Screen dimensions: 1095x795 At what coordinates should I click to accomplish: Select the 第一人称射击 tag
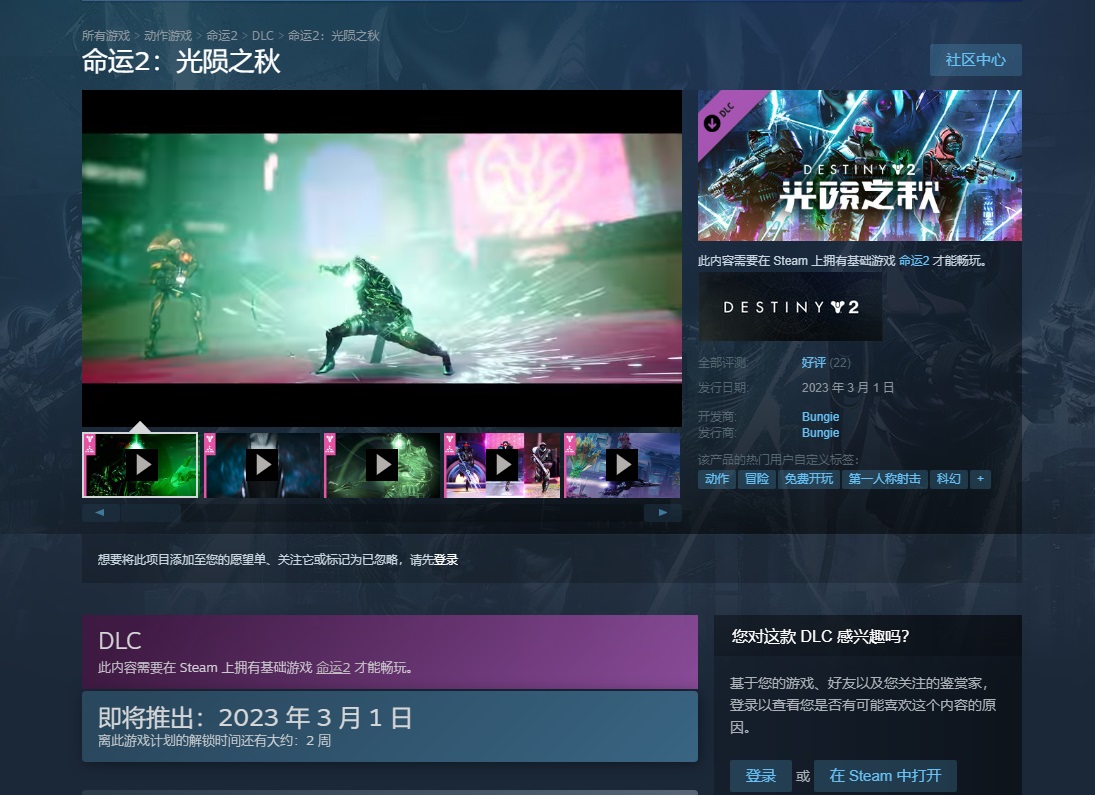click(885, 479)
